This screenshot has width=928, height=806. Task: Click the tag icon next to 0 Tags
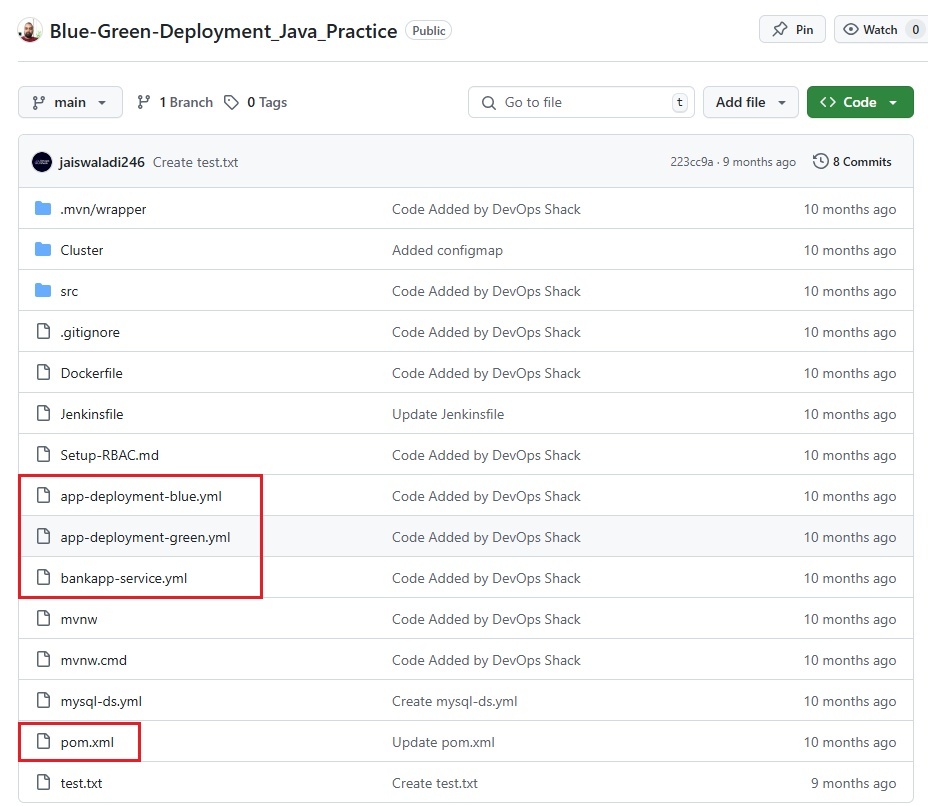(x=232, y=102)
